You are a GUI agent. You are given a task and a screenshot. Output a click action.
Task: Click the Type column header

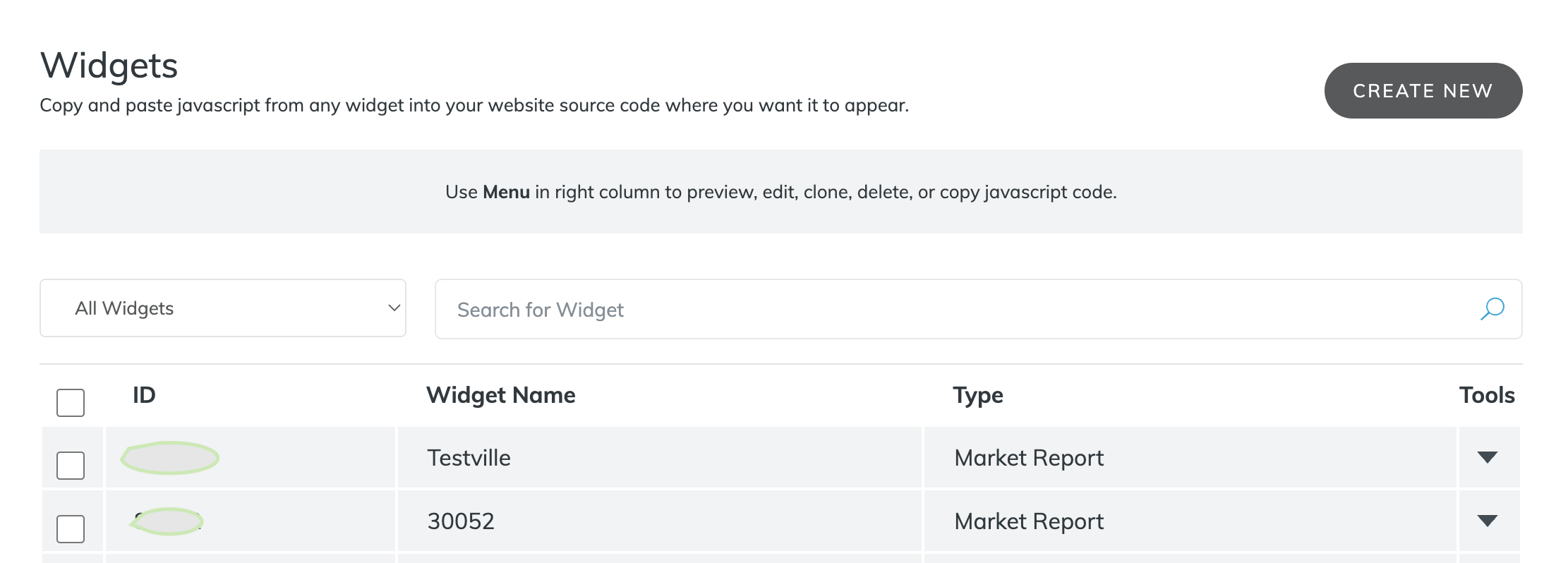pos(977,395)
